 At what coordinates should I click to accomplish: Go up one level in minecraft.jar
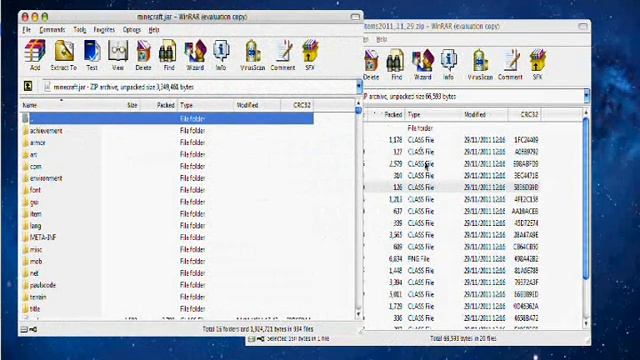click(28, 86)
